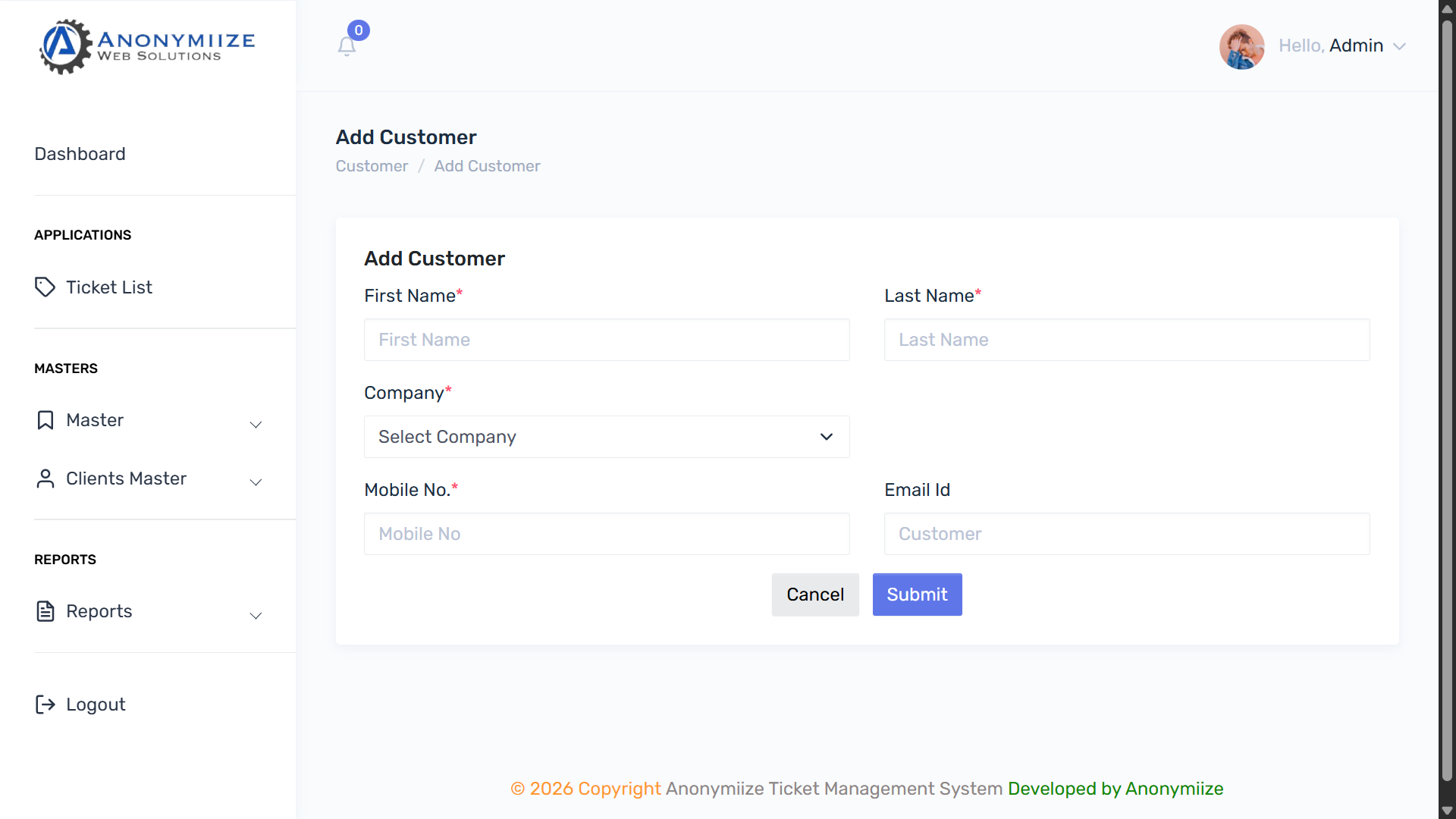
Task: Focus the First Name input field
Action: pos(607,340)
